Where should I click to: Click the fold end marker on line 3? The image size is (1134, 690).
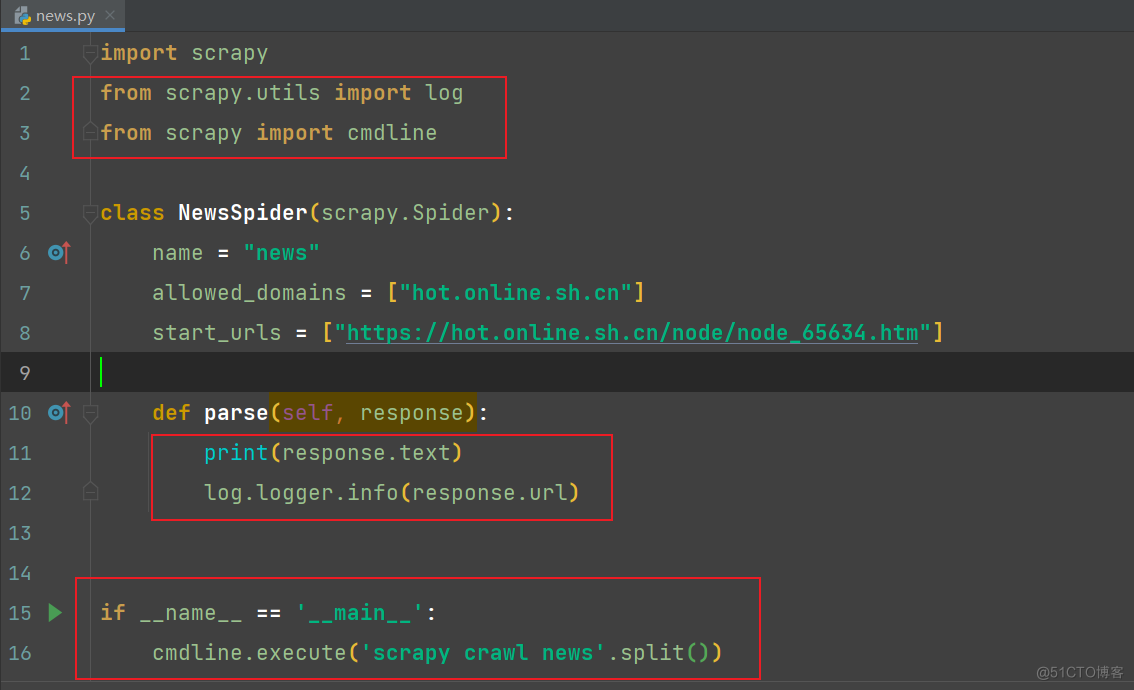(x=90, y=132)
